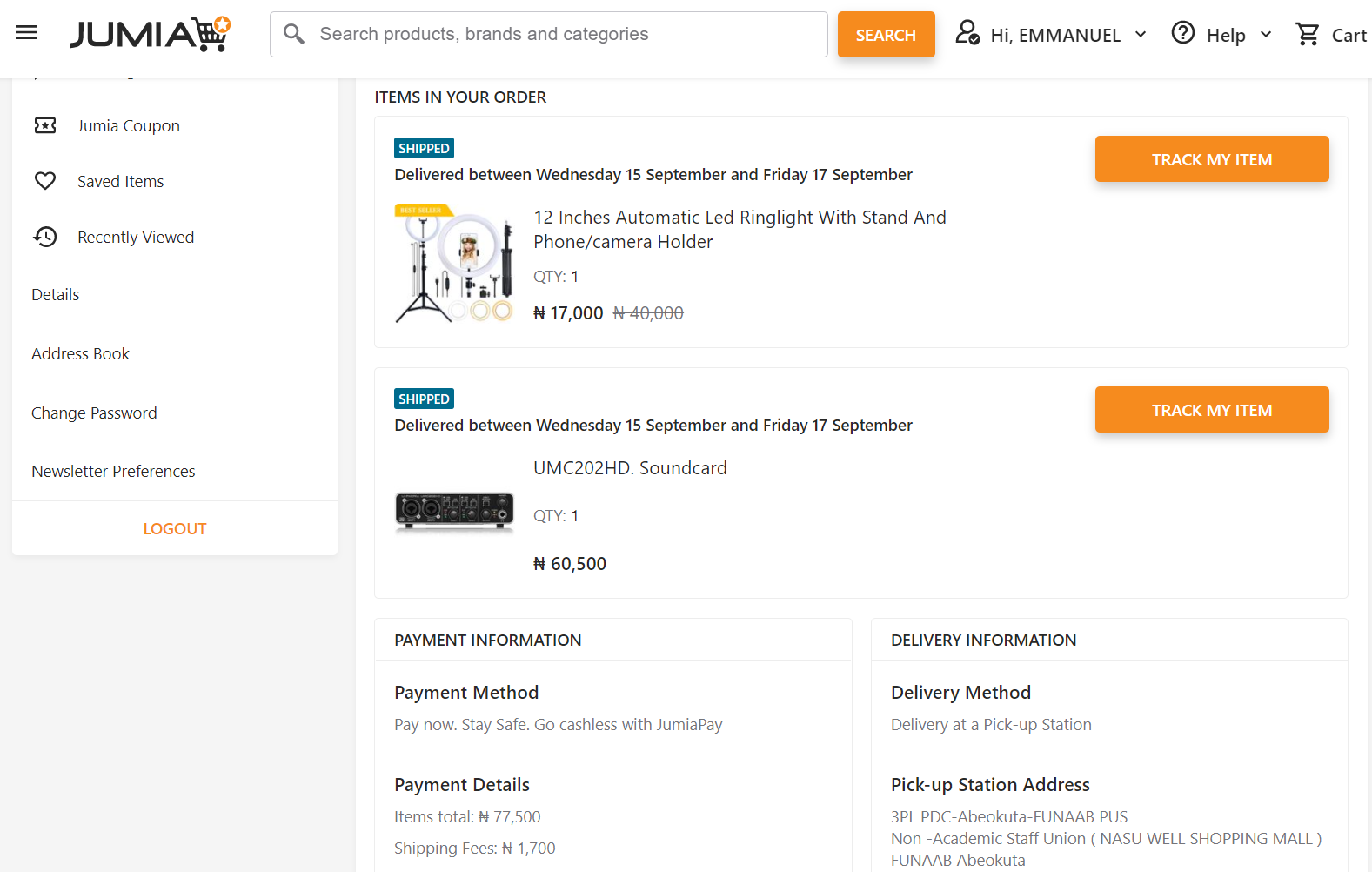Open UMC202HD. Soundcard product title

pos(630,468)
